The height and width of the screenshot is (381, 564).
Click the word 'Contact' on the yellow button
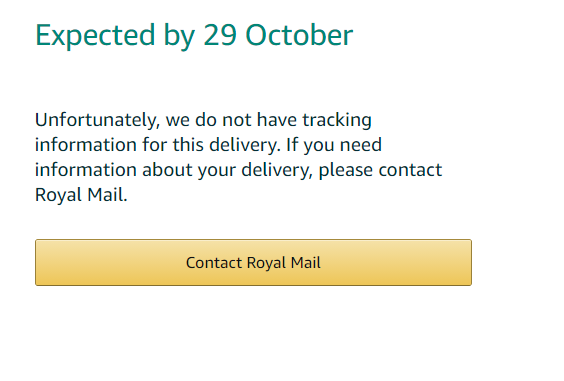(x=214, y=263)
